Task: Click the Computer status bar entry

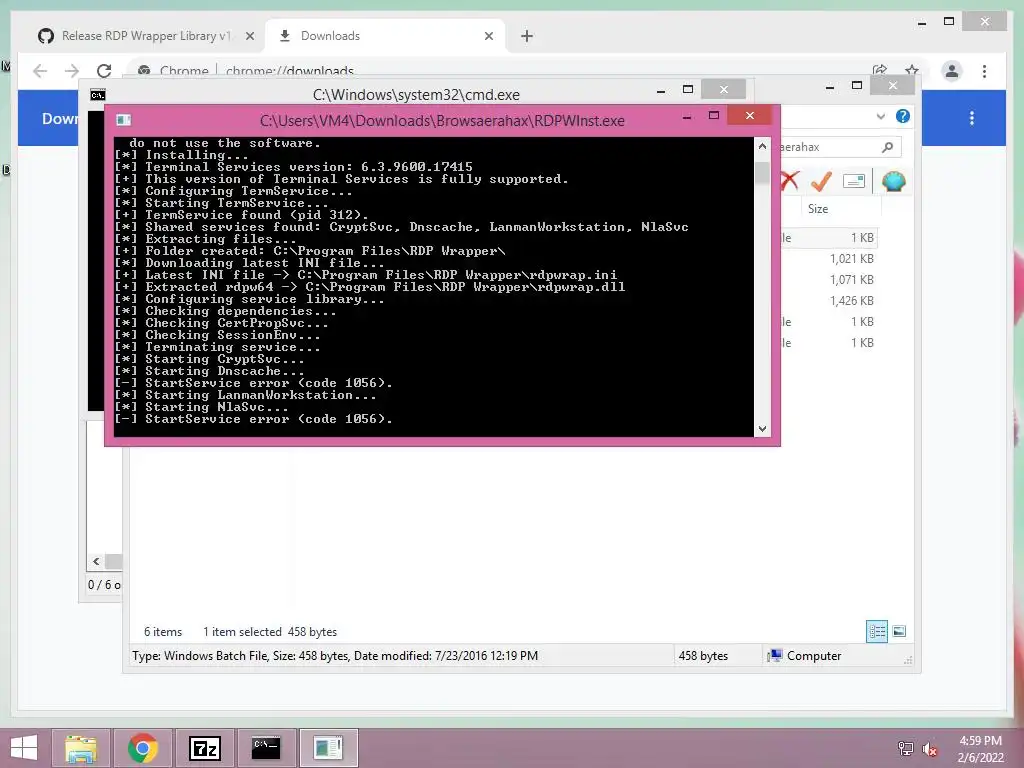Action: click(805, 656)
